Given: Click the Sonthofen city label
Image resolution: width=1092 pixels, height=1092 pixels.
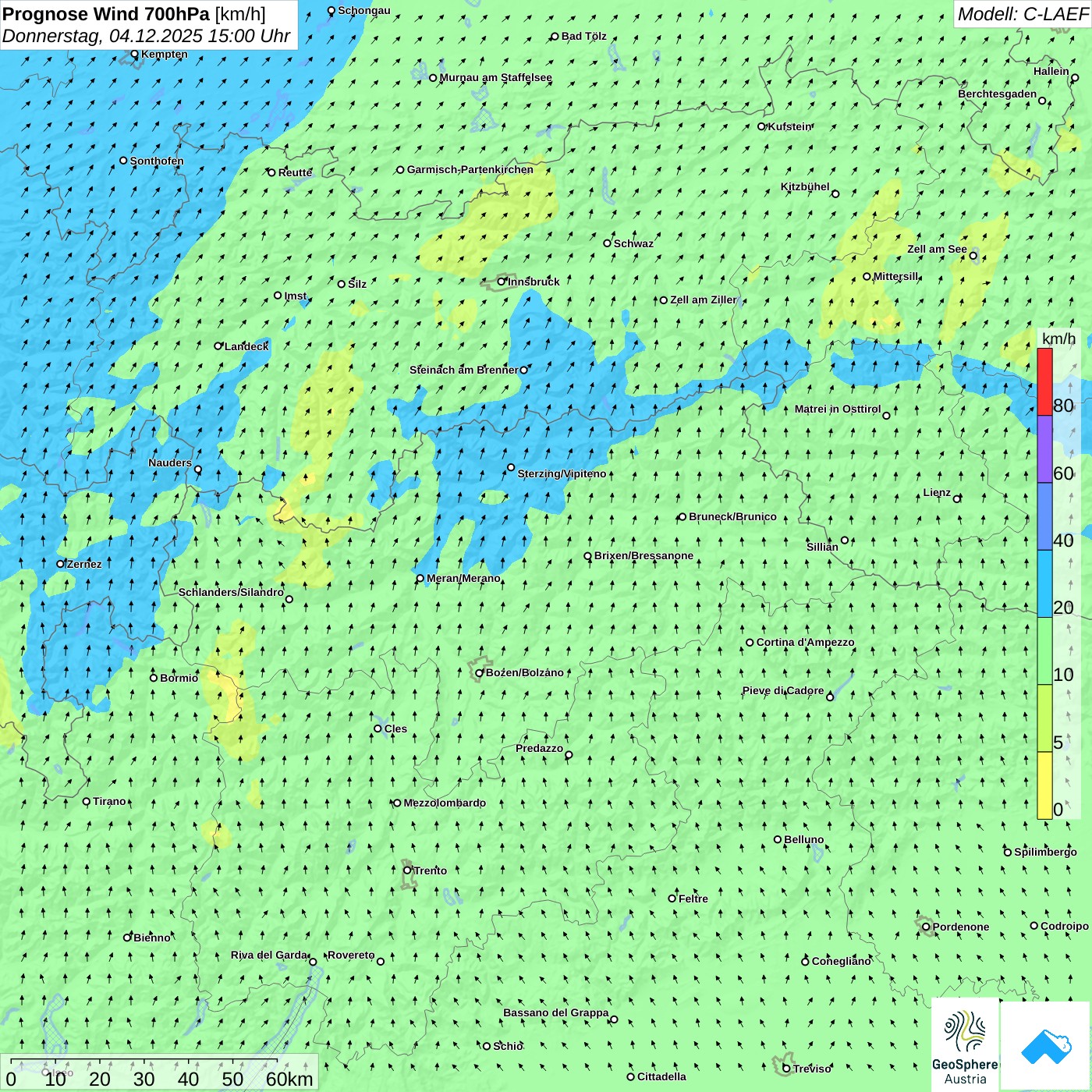Looking at the screenshot, I should [x=157, y=161].
